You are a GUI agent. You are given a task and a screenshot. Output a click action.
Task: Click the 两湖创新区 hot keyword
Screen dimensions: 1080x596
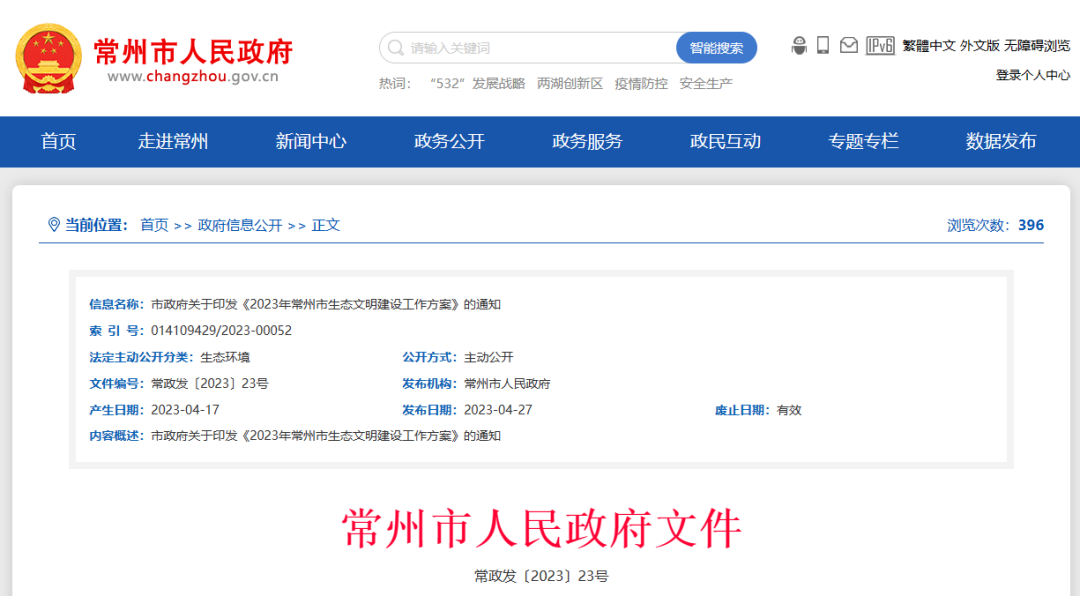(570, 84)
